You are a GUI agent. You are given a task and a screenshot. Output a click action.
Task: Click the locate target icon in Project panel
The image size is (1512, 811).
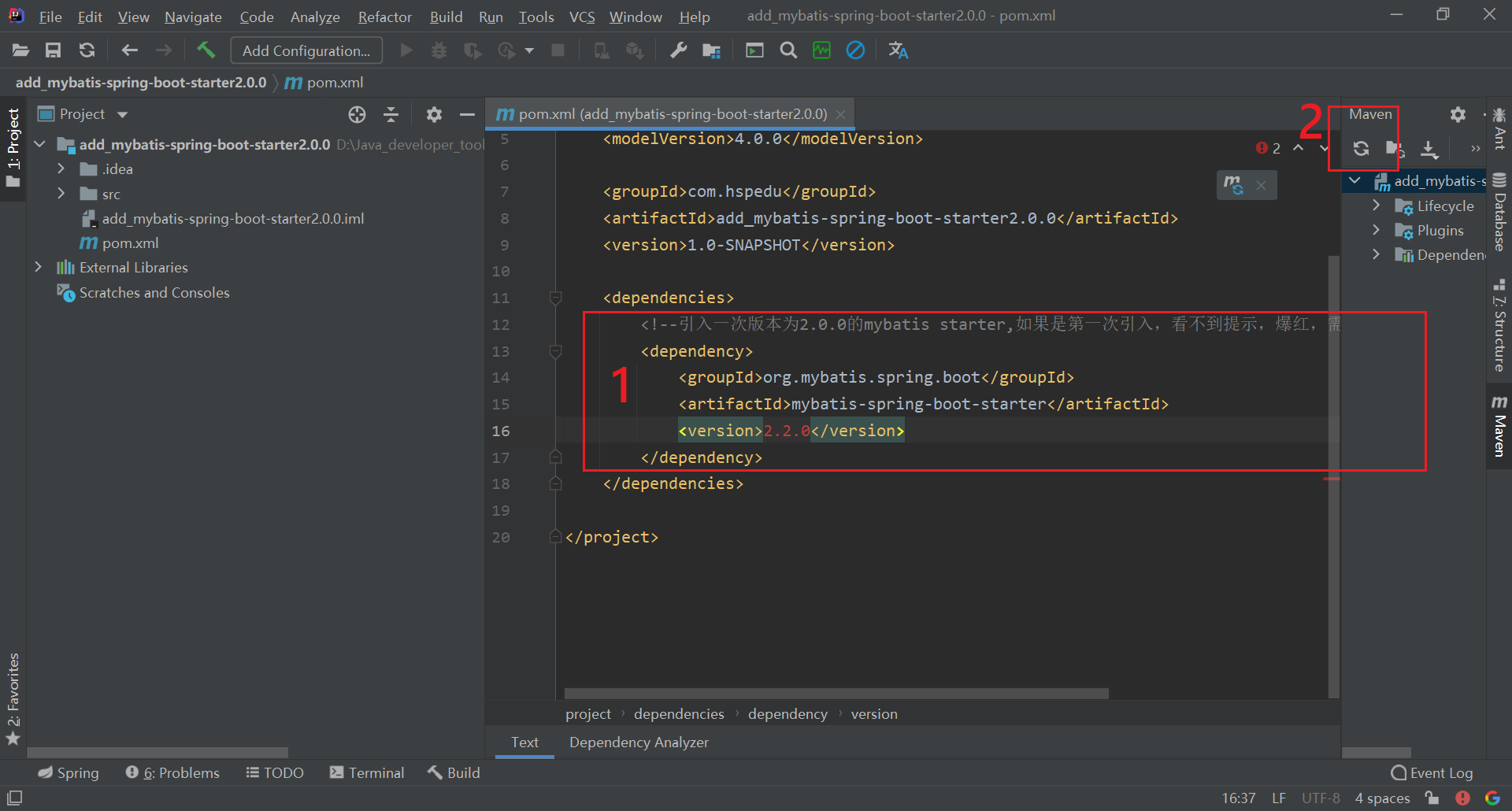(x=357, y=115)
